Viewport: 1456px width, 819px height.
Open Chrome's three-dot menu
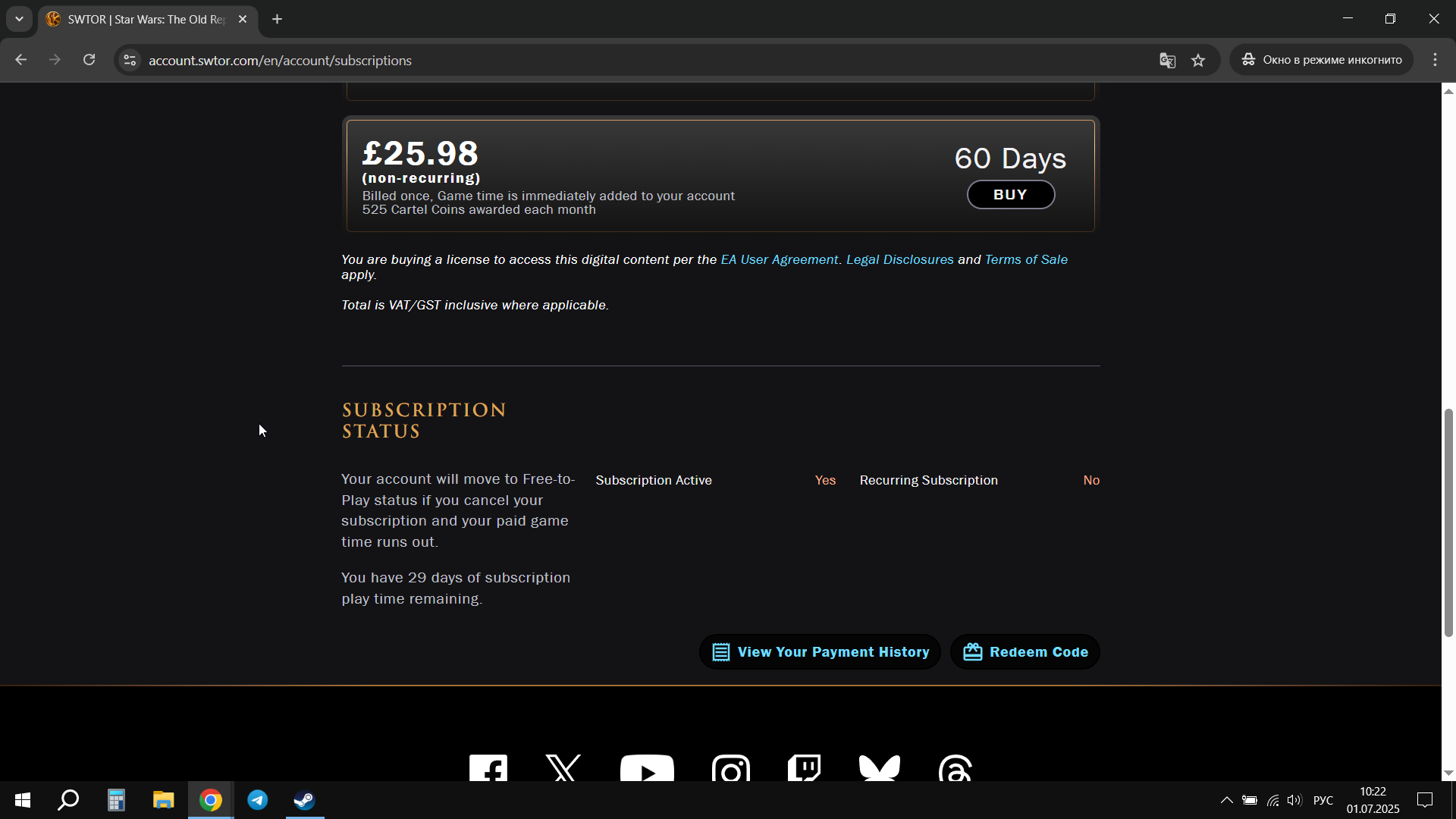(x=1435, y=60)
